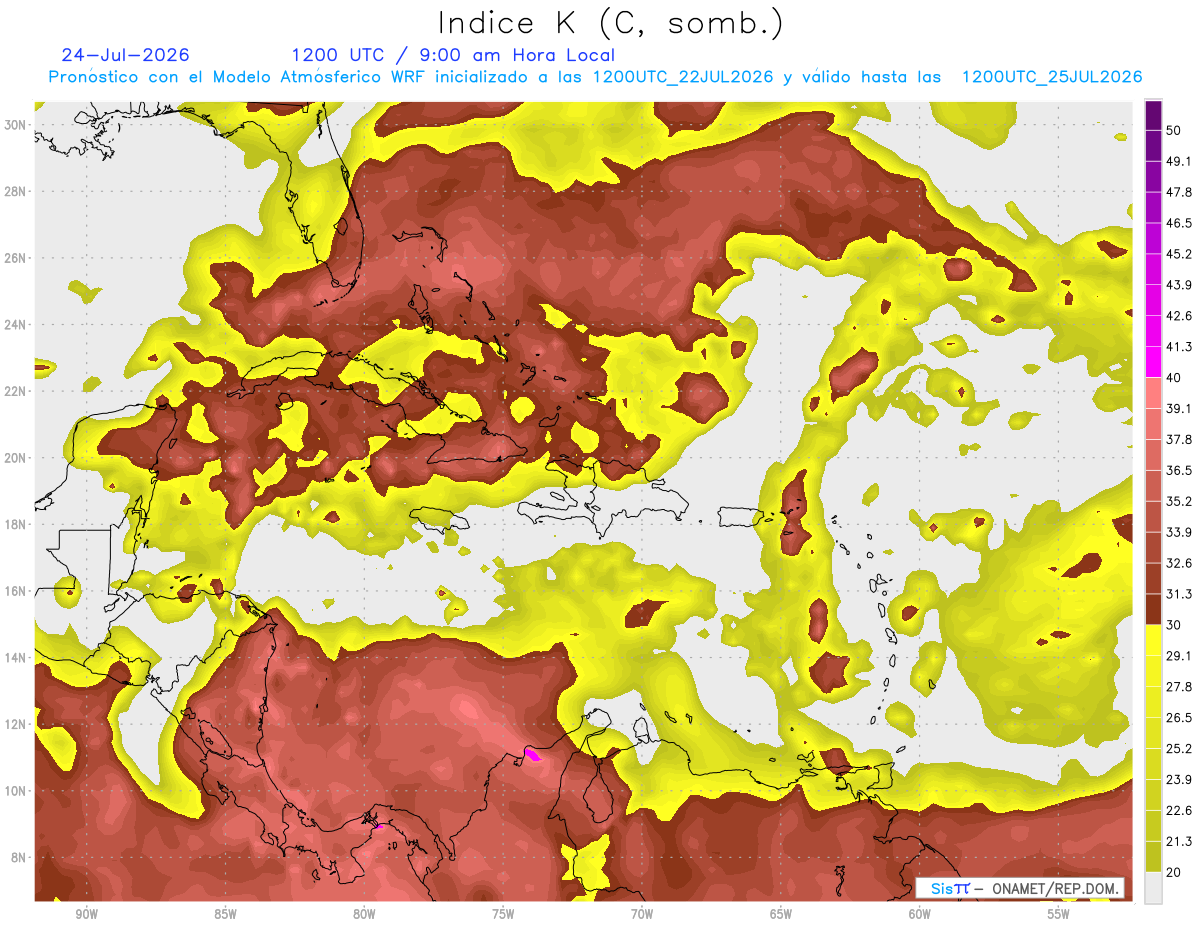Click the colorbar label '40'
The image size is (1200, 927).
(x=1175, y=378)
